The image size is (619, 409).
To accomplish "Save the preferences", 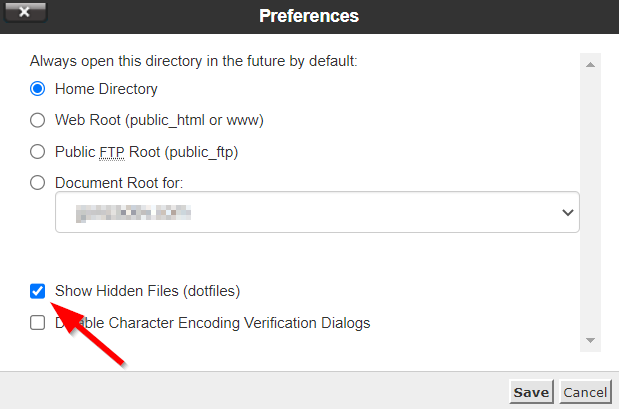I will click(531, 392).
